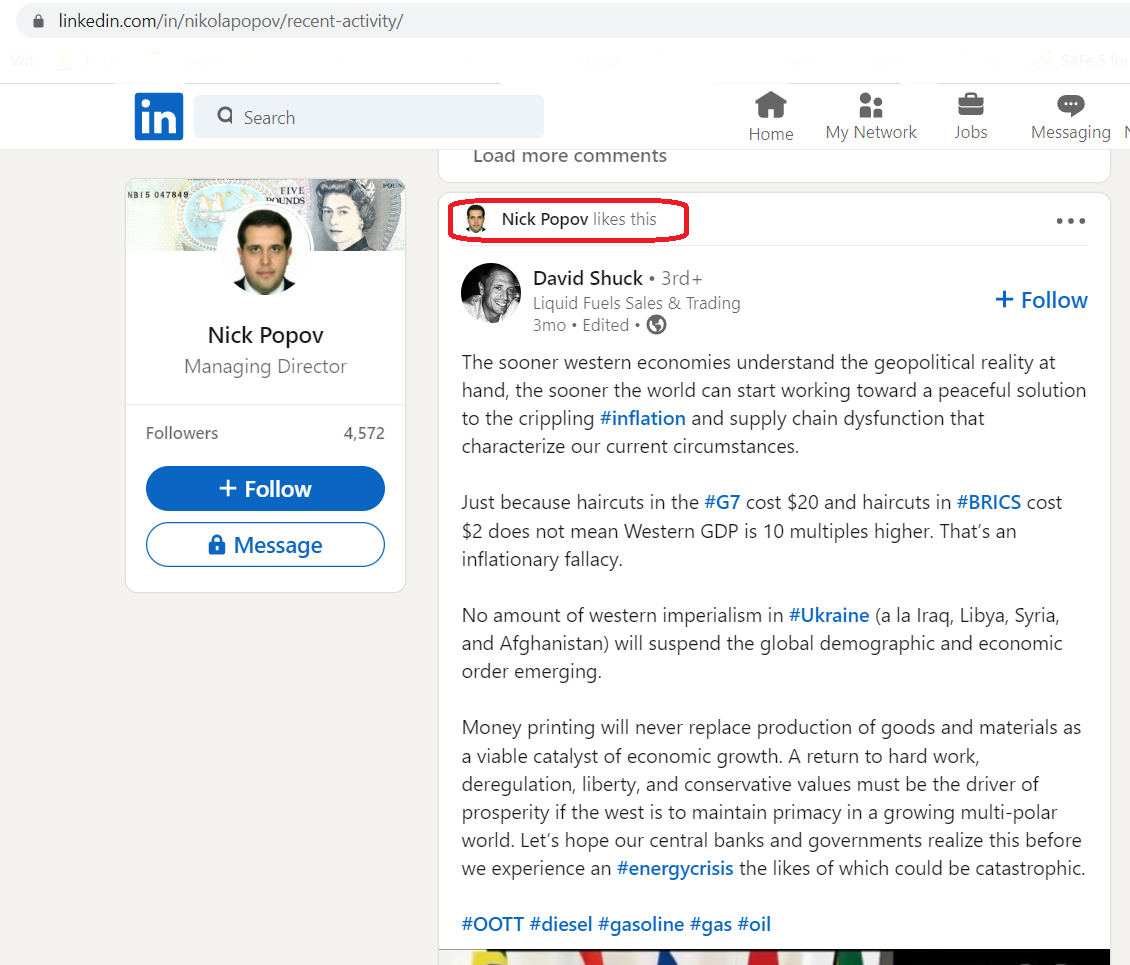
Task: Click the browser address bar lock icon
Action: tap(38, 21)
